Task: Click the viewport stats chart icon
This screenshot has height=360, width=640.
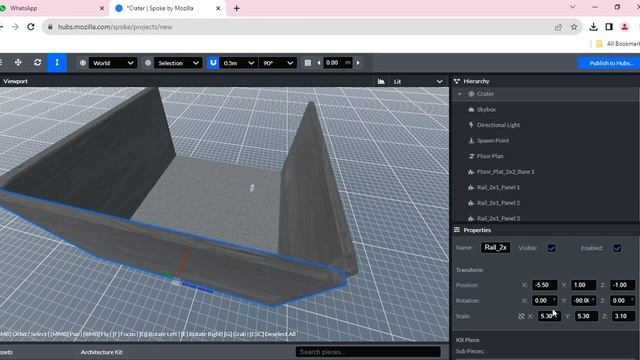Action: point(381,82)
